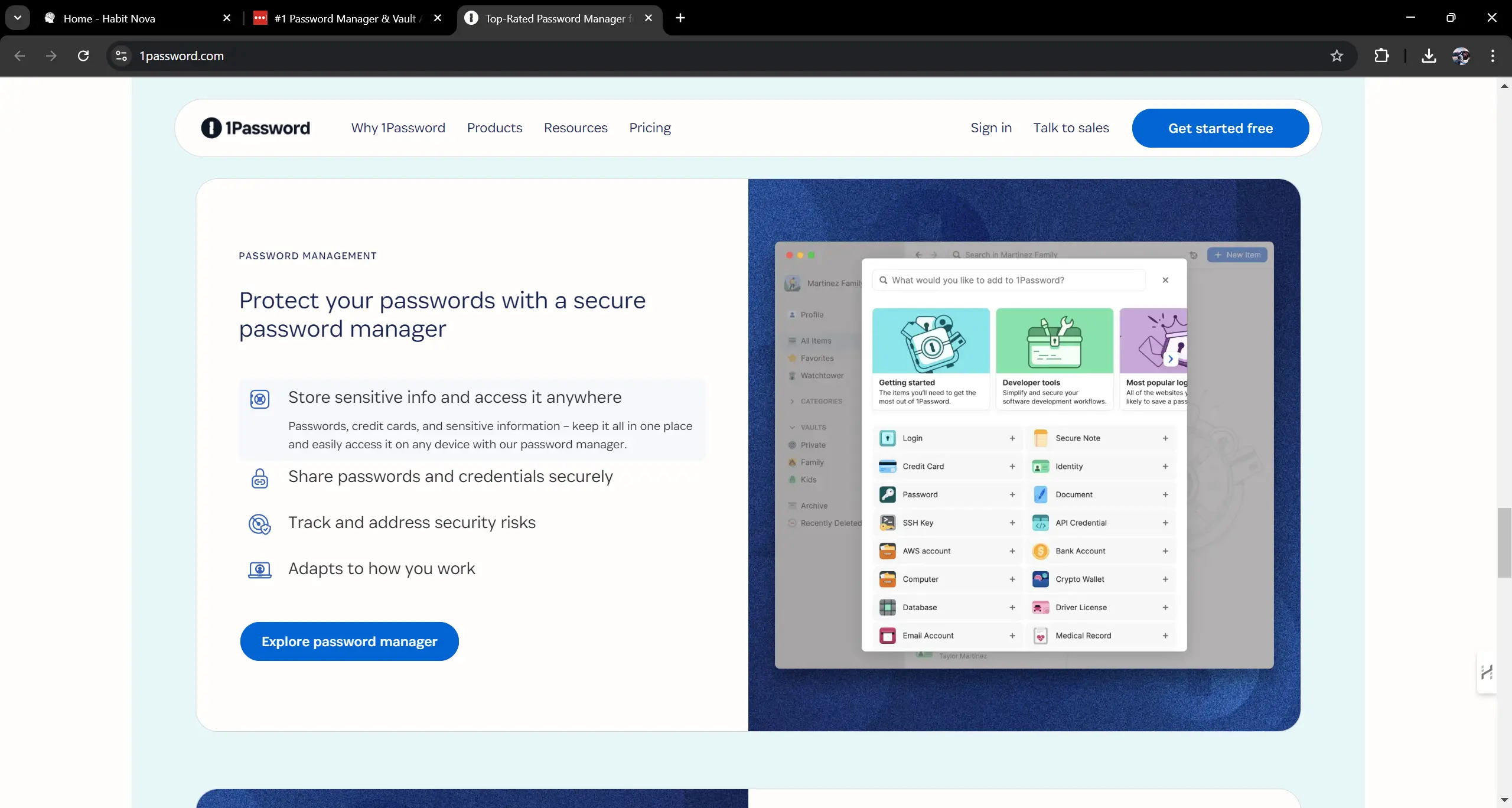Click the API Credential item icon
This screenshot has height=808, width=1512.
(x=1040, y=523)
